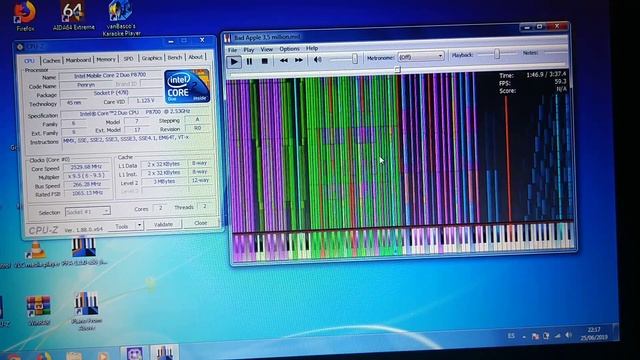This screenshot has width=640, height=360.
Task: Show hidden tray icons arrow
Action: click(524, 337)
